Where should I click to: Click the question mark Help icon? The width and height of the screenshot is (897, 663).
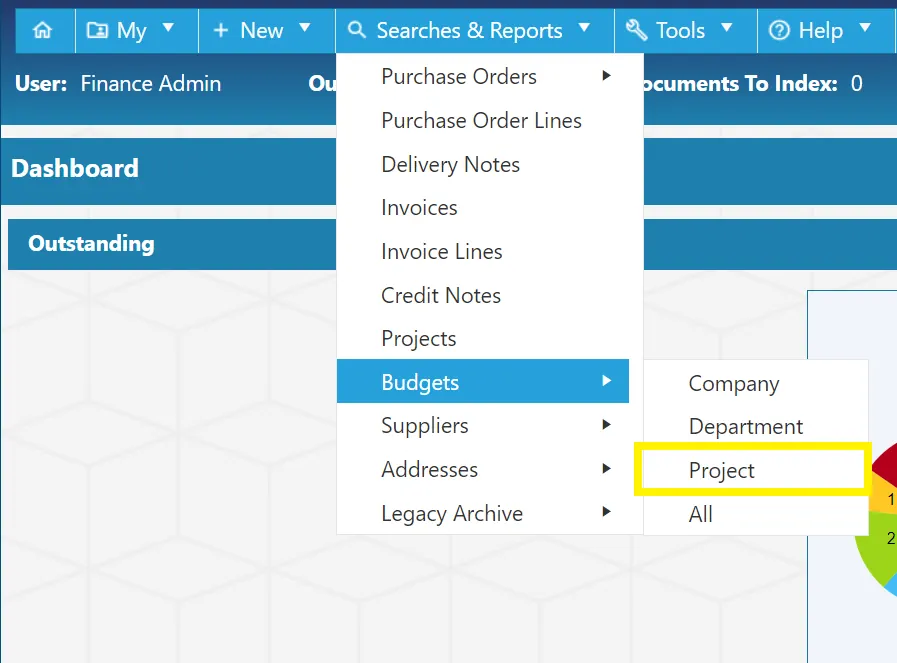[x=779, y=30]
